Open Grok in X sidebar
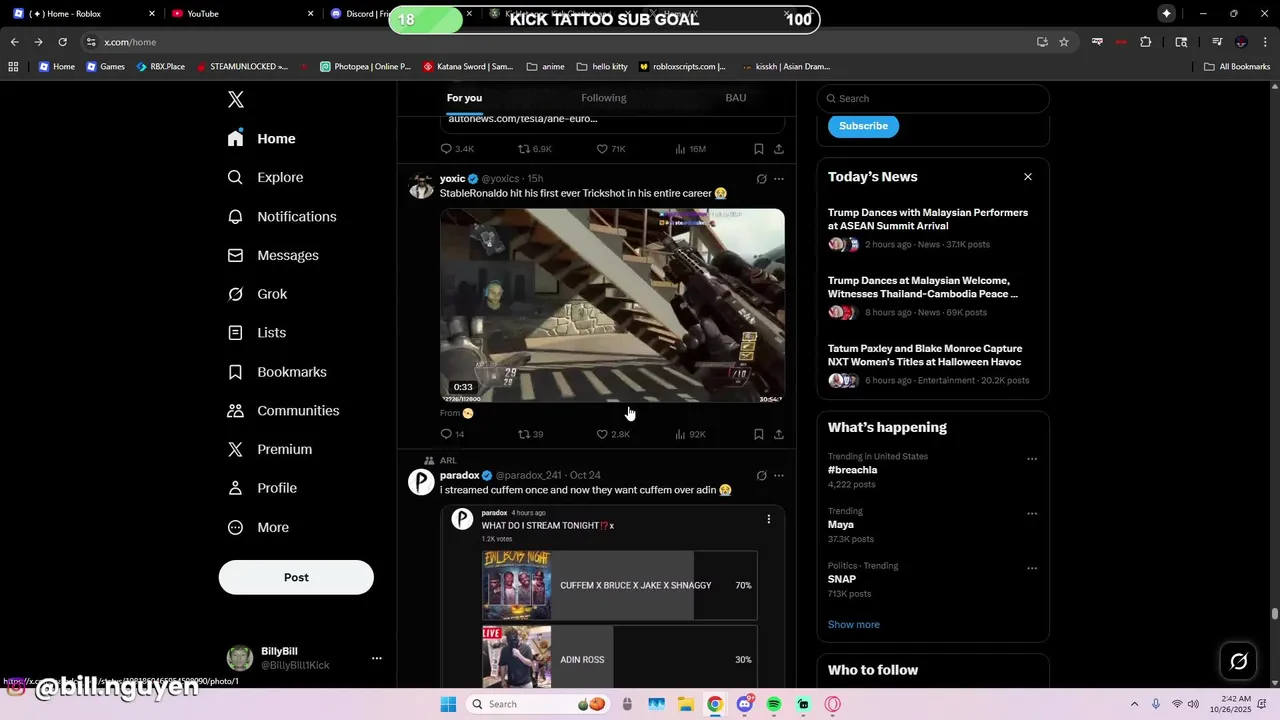 tap(257, 294)
